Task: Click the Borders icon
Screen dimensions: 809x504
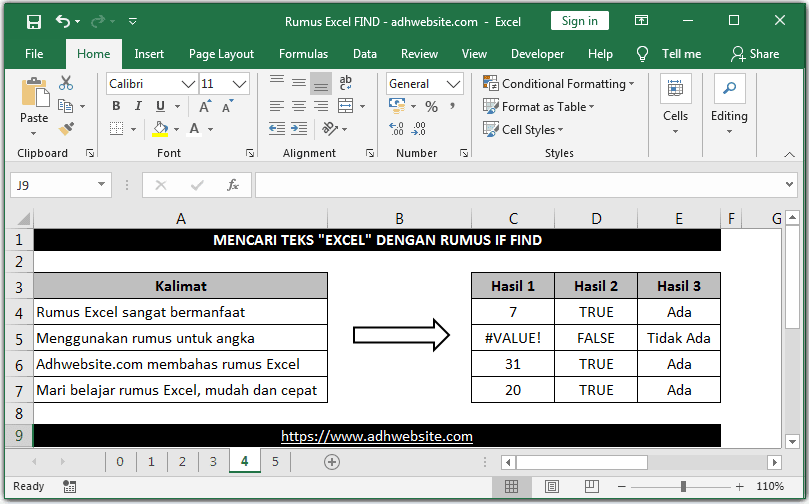Action: (x=117, y=128)
